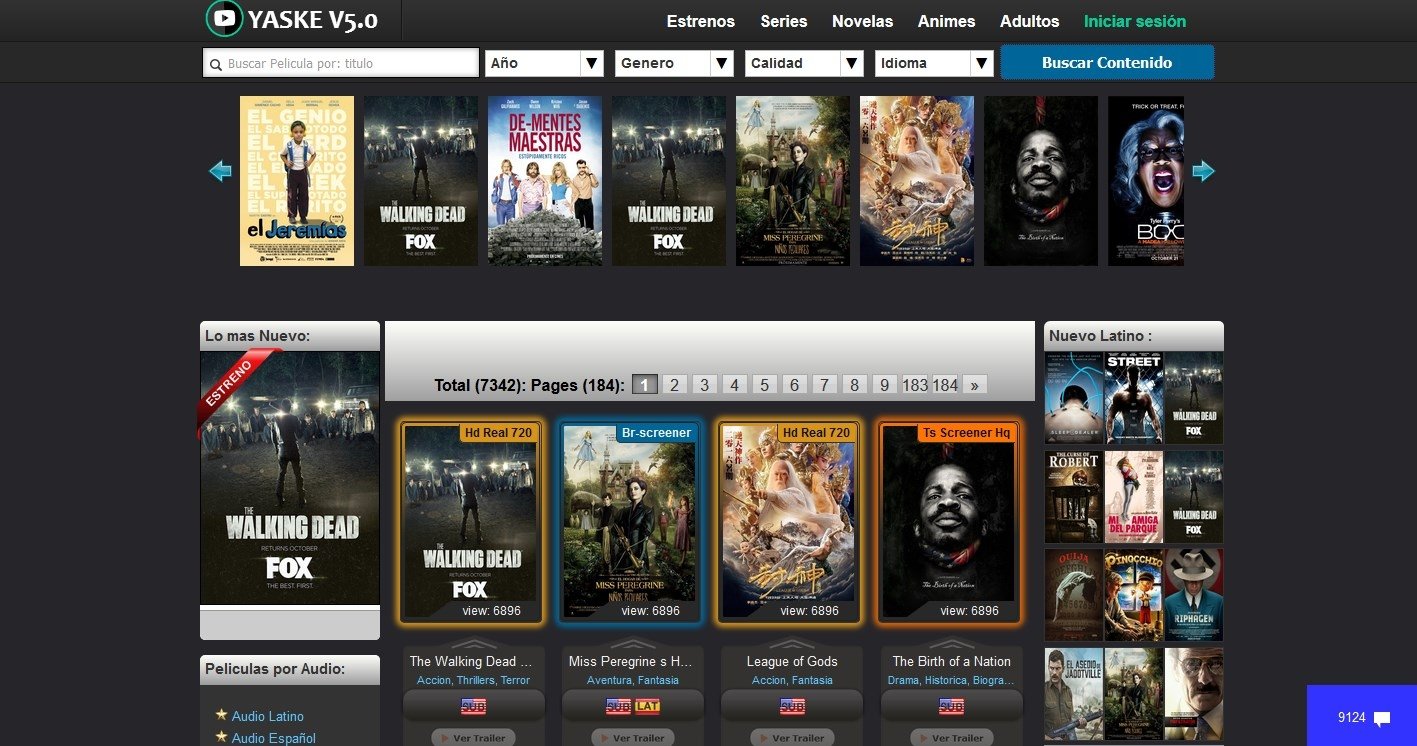Go to page 9 of results
1417x746 pixels.
[885, 385]
